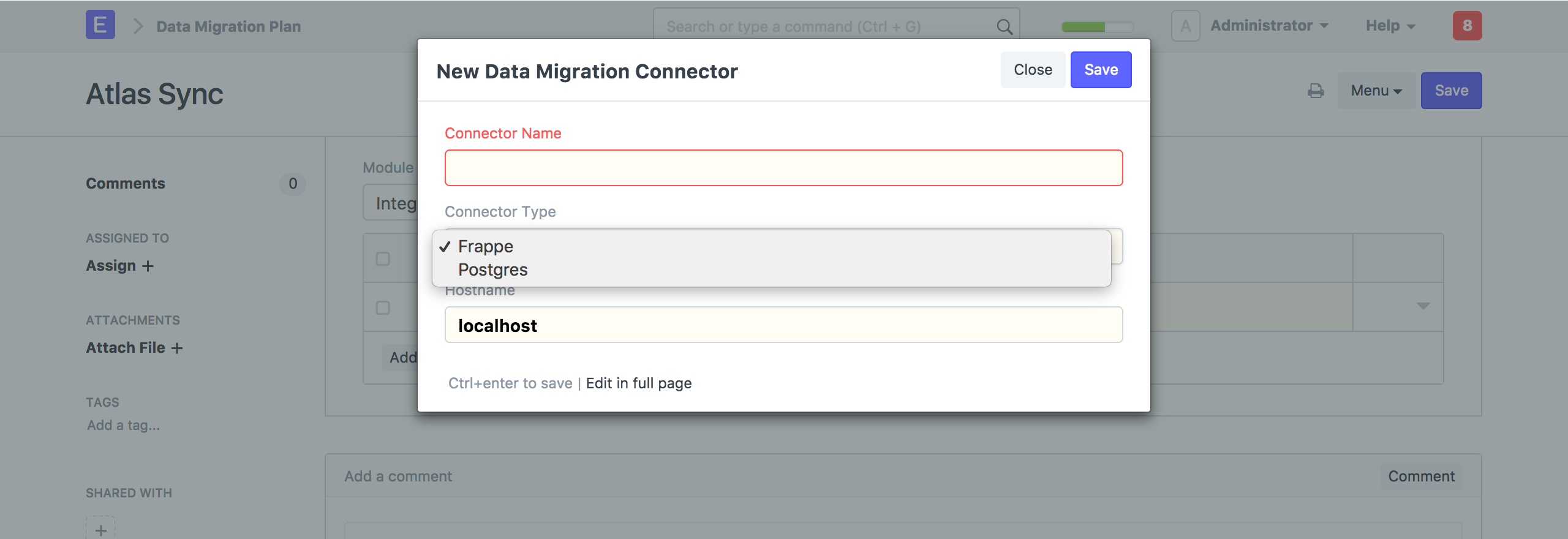Click the printer icon

pos(1316,91)
